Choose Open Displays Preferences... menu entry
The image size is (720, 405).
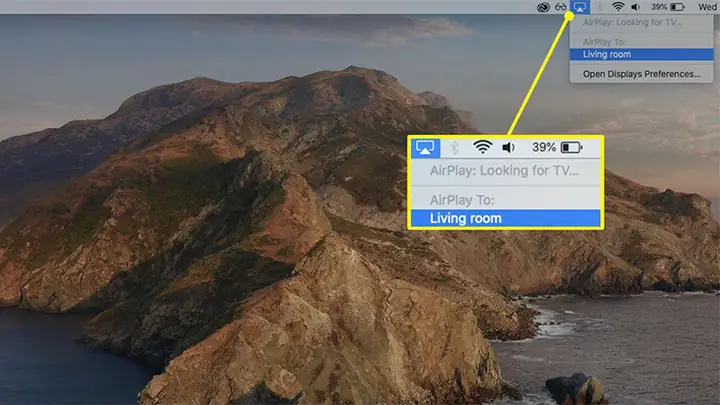pos(641,74)
